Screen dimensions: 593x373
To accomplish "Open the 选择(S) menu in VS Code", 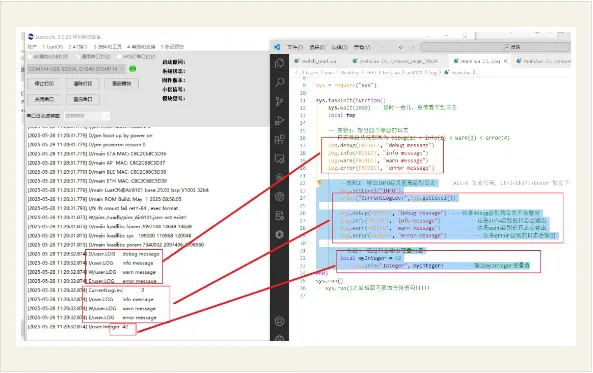I will pos(339,47).
